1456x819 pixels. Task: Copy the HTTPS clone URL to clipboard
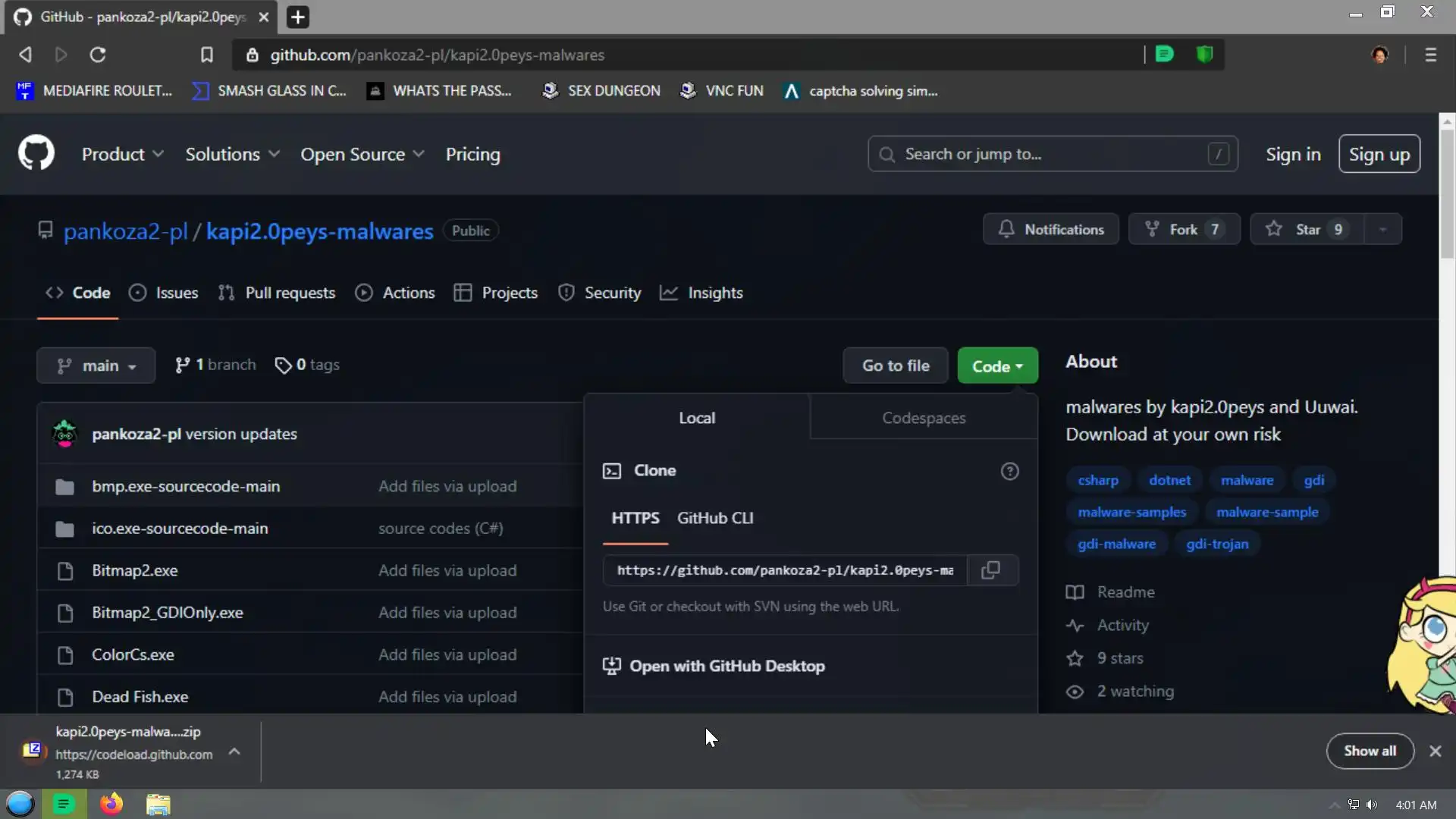tap(990, 570)
